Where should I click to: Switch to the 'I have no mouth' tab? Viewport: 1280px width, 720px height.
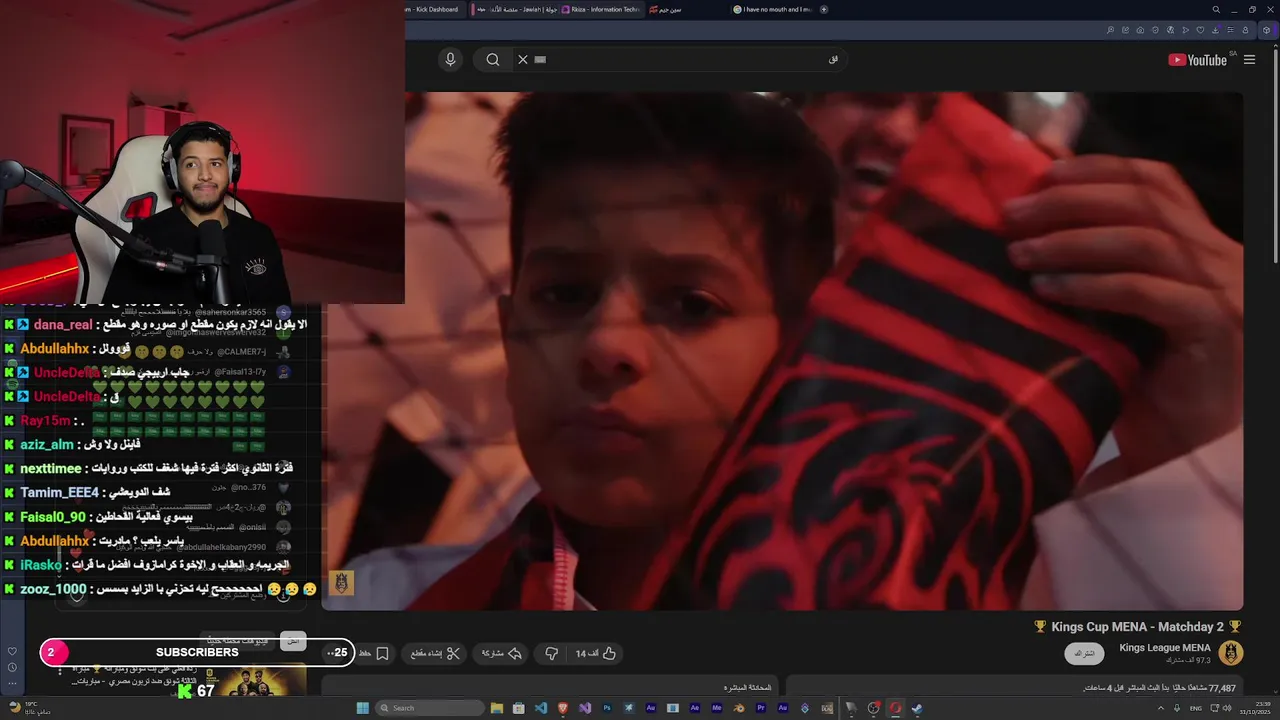773,9
